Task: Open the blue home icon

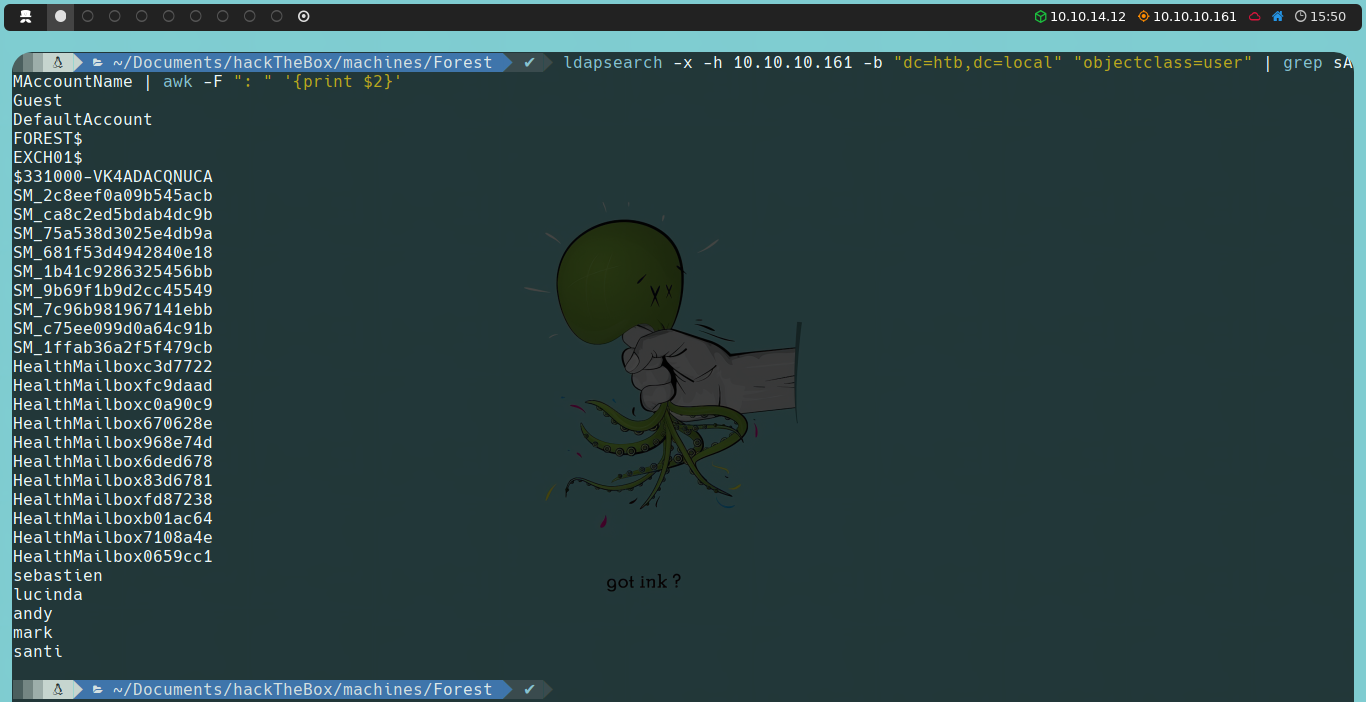Action: point(1277,16)
